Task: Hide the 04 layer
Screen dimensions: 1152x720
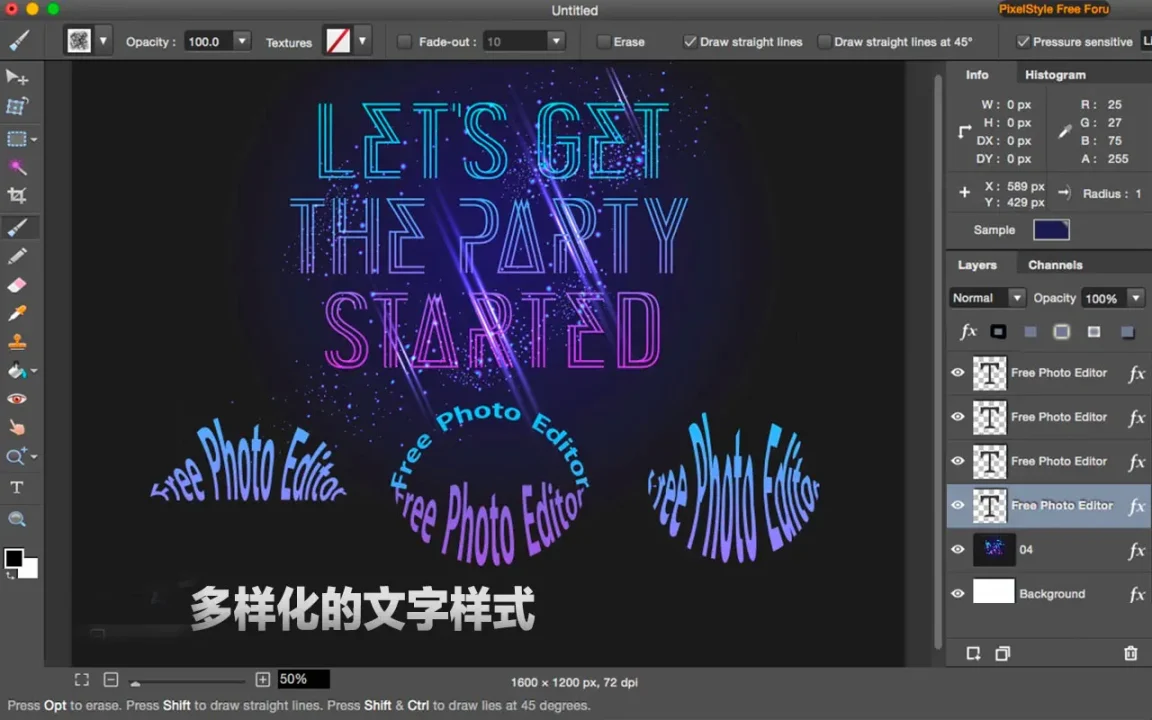Action: coord(958,550)
